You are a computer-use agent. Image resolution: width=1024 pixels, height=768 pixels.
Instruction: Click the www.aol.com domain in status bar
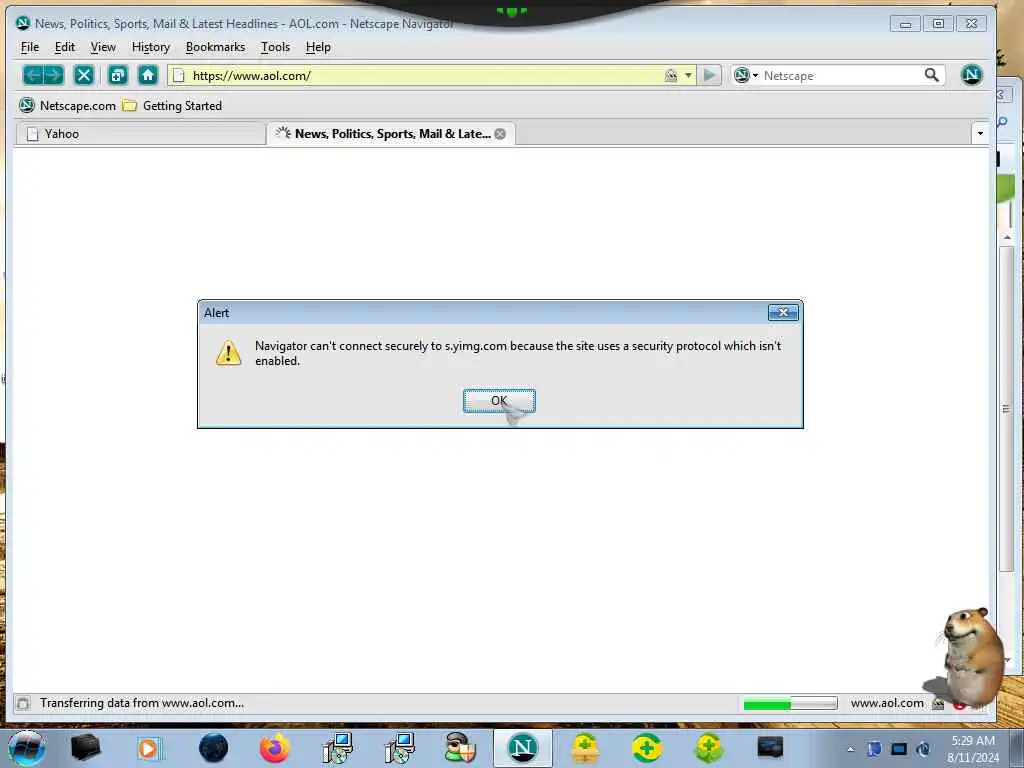887,703
